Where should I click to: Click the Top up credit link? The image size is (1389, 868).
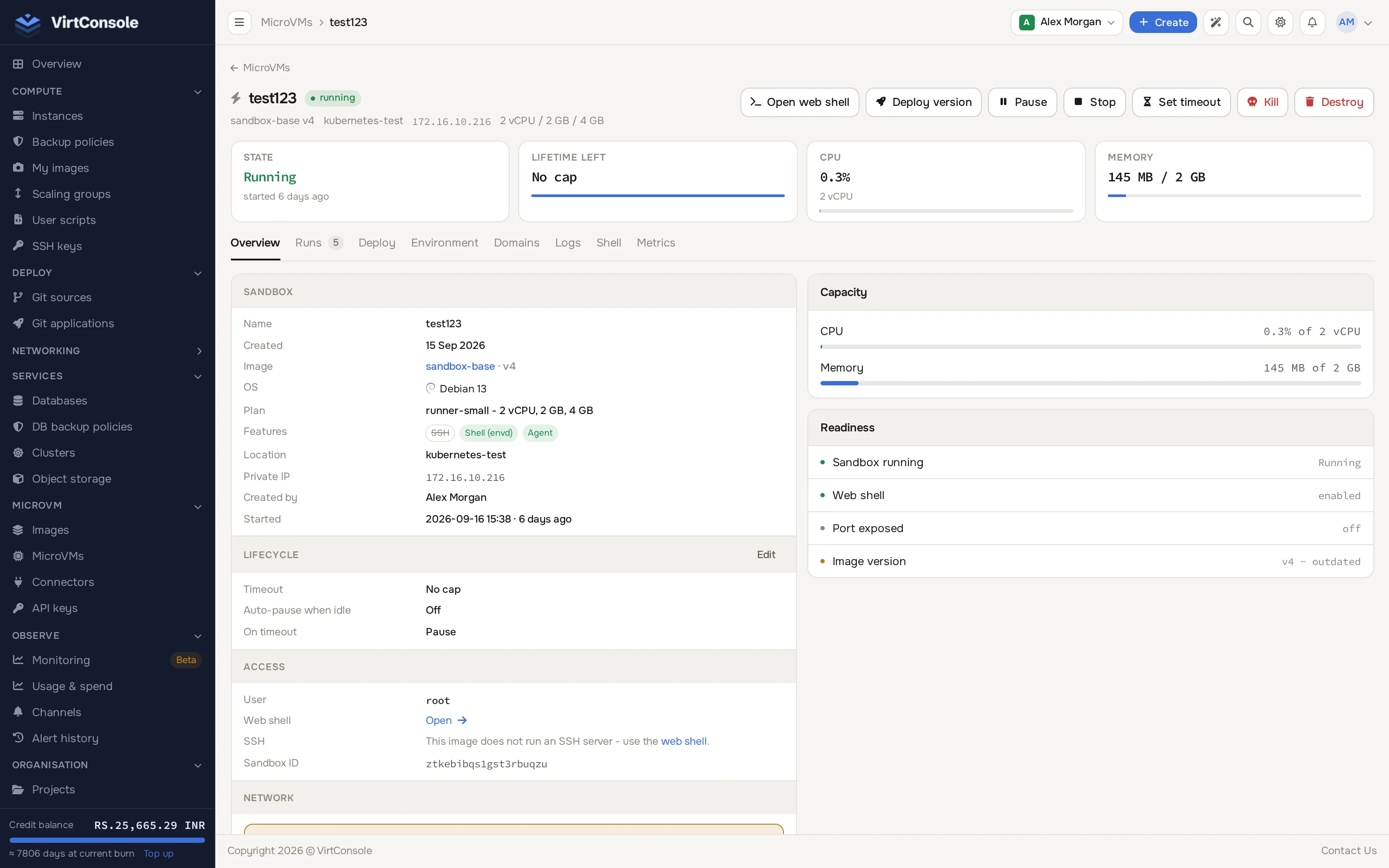158,854
